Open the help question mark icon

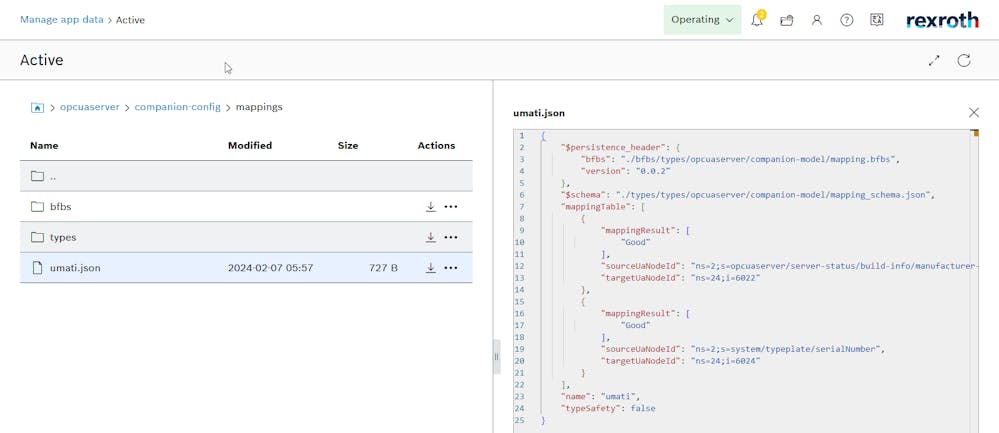point(847,20)
